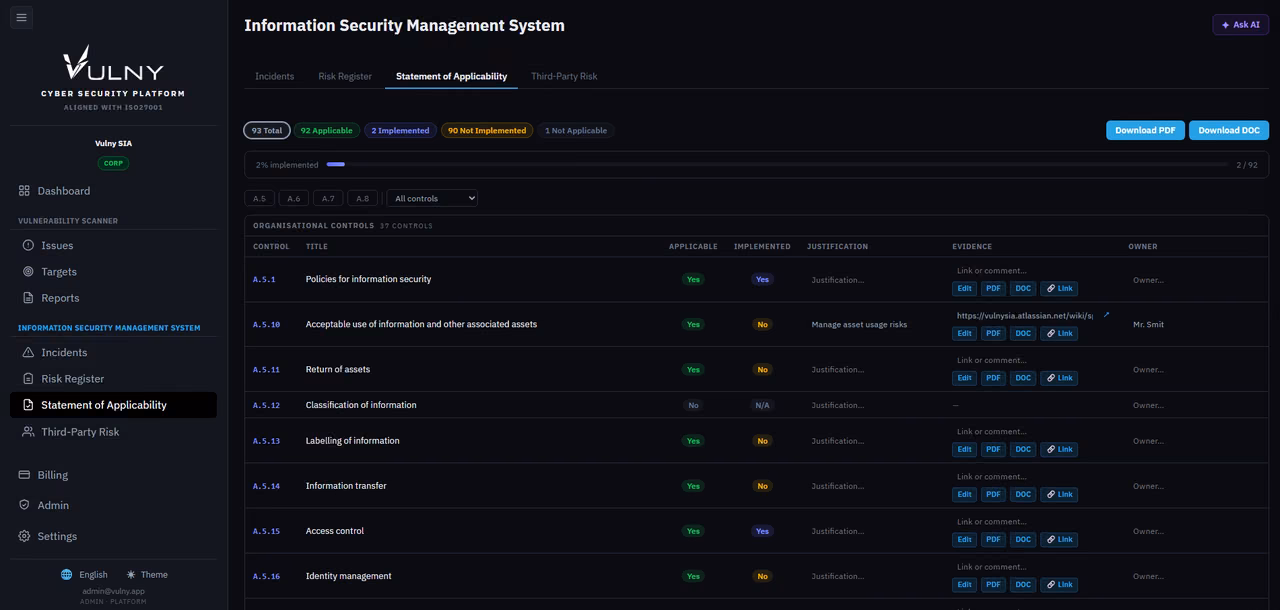Switch to the Risk Register tab
This screenshot has height=610, width=1280.
(345, 76)
